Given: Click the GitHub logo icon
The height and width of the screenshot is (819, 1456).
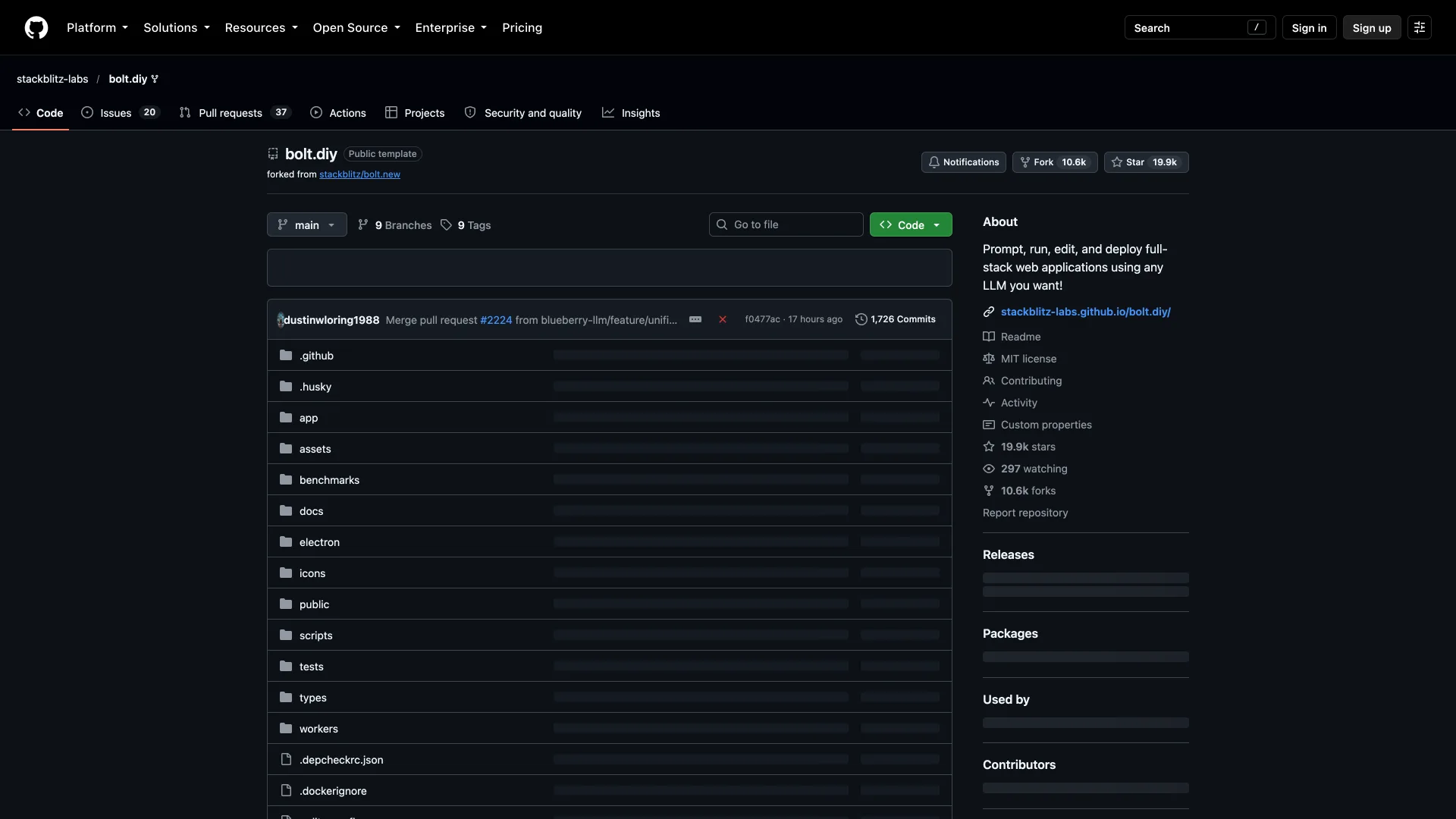Looking at the screenshot, I should pos(36,28).
